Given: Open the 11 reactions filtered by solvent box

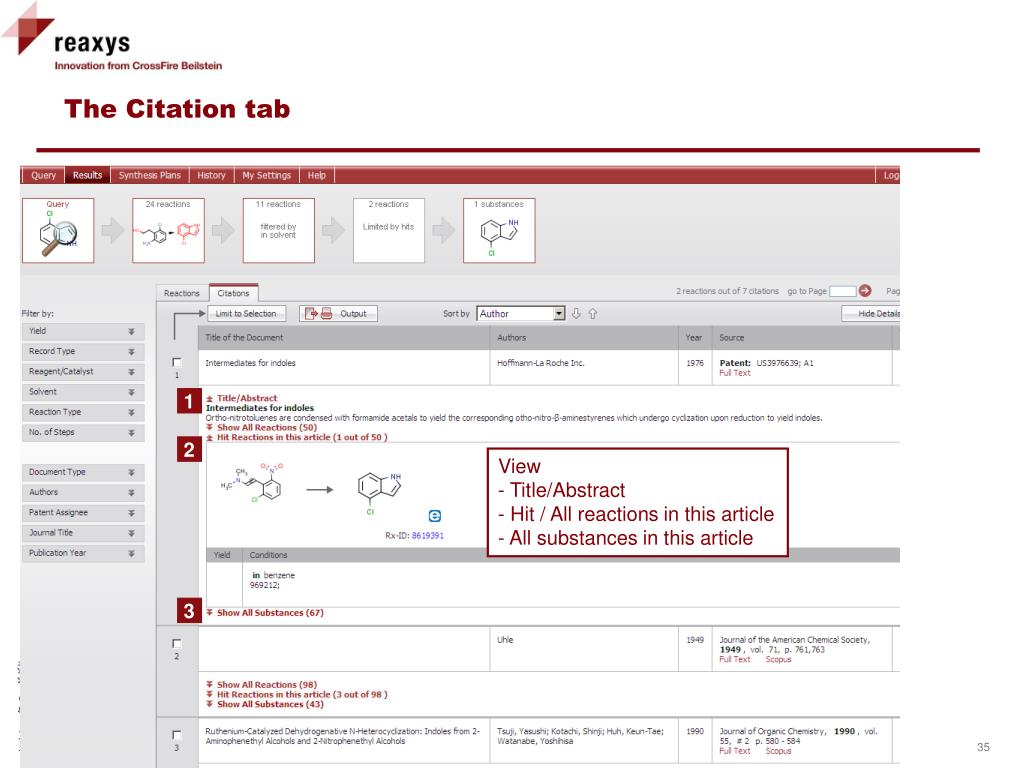Looking at the screenshot, I should (278, 231).
